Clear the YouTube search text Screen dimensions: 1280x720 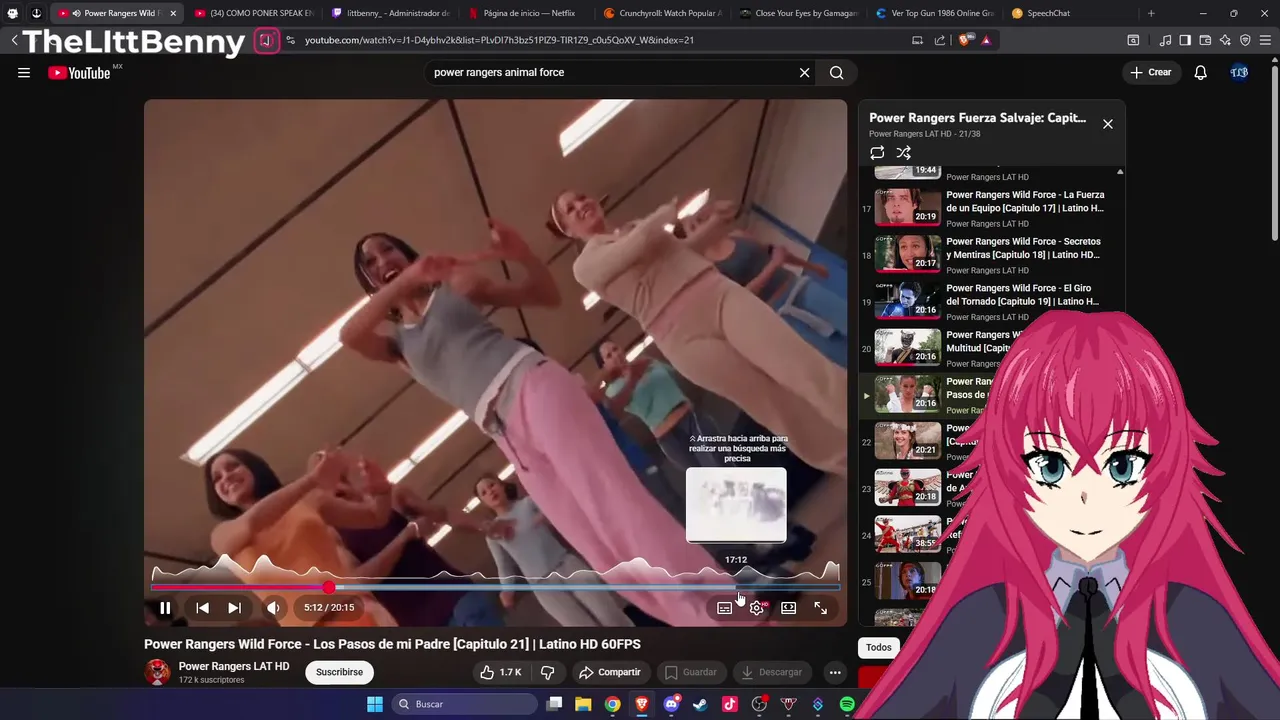click(804, 72)
